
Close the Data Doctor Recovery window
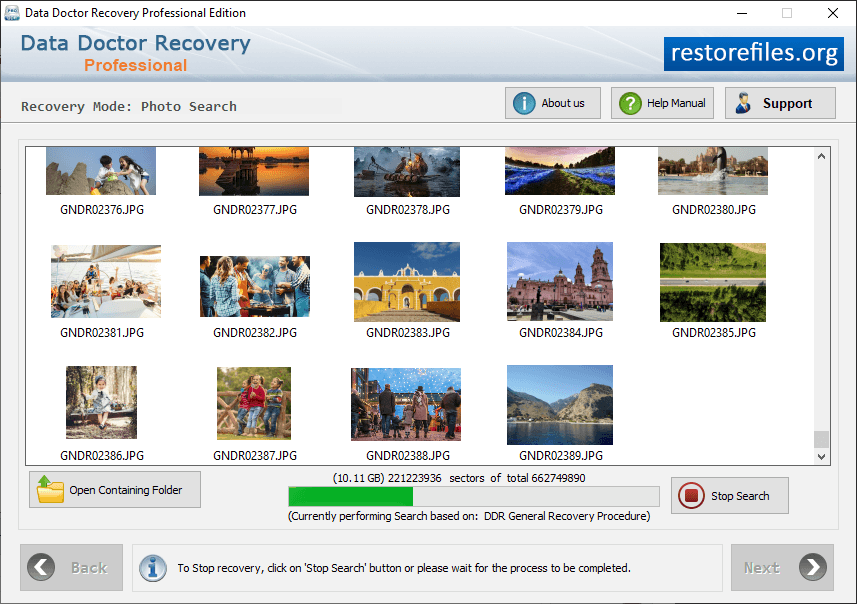pos(832,13)
